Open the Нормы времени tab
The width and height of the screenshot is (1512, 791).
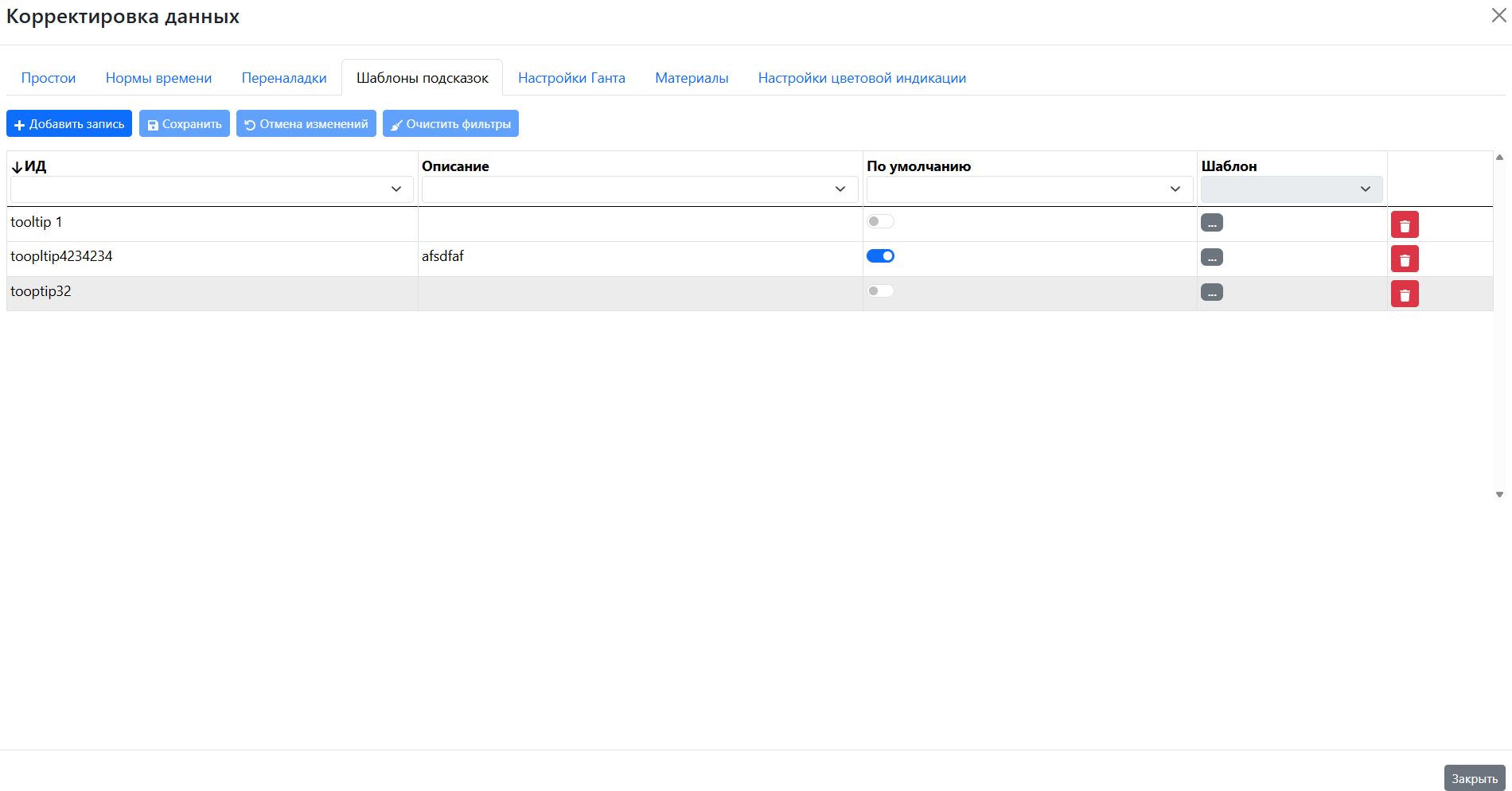click(x=158, y=78)
